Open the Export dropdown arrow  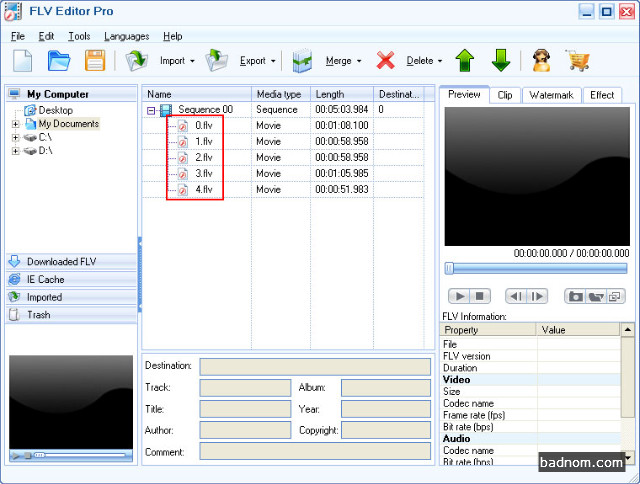[x=273, y=61]
